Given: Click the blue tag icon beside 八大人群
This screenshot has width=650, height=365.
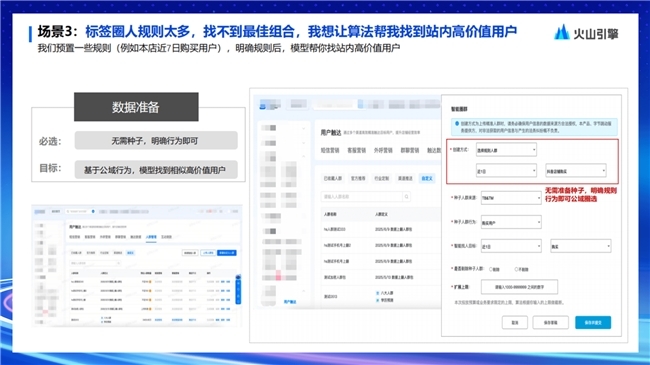Looking at the screenshot, I should coord(377,293).
